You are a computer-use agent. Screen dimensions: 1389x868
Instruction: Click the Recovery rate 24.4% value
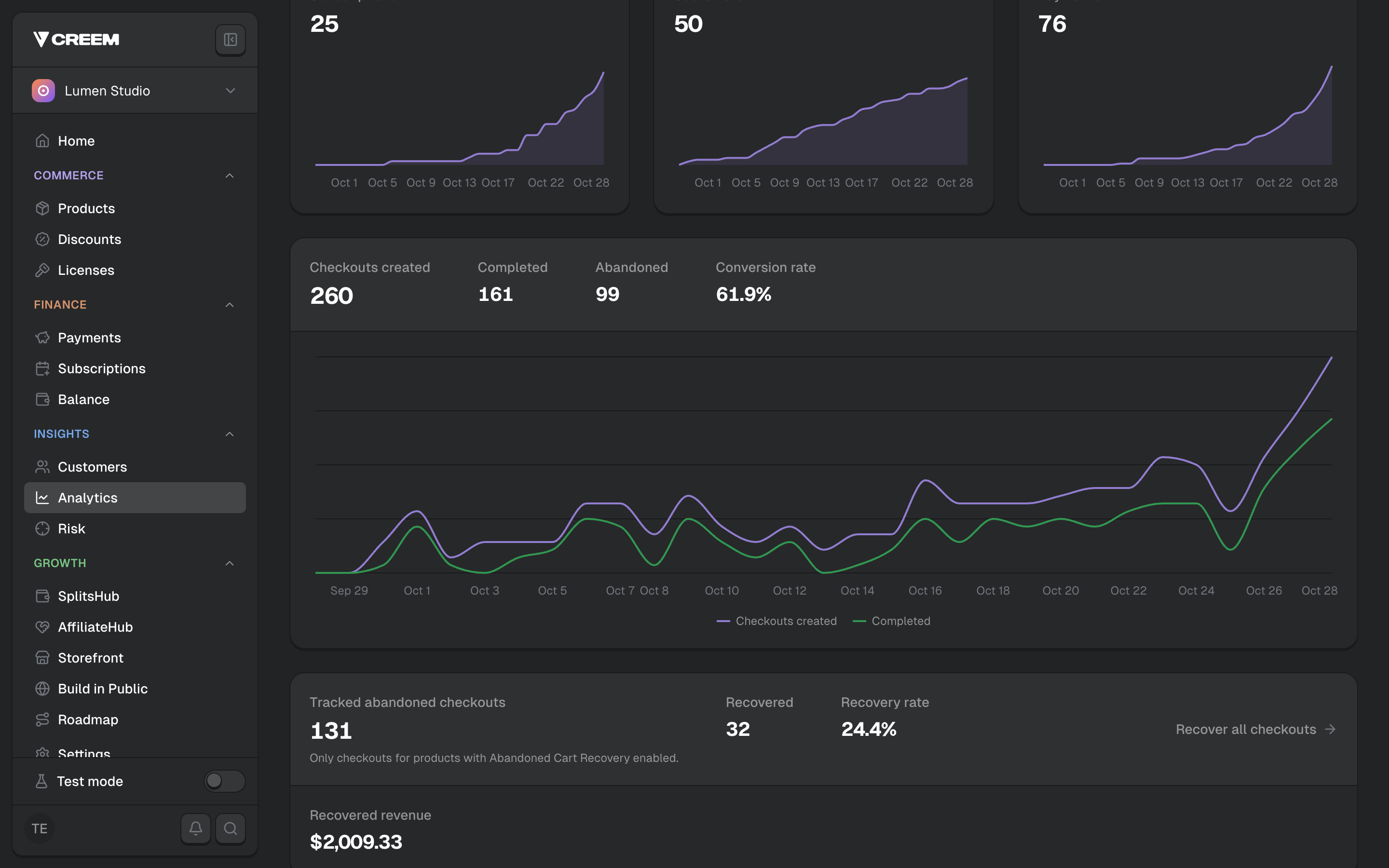point(869,729)
